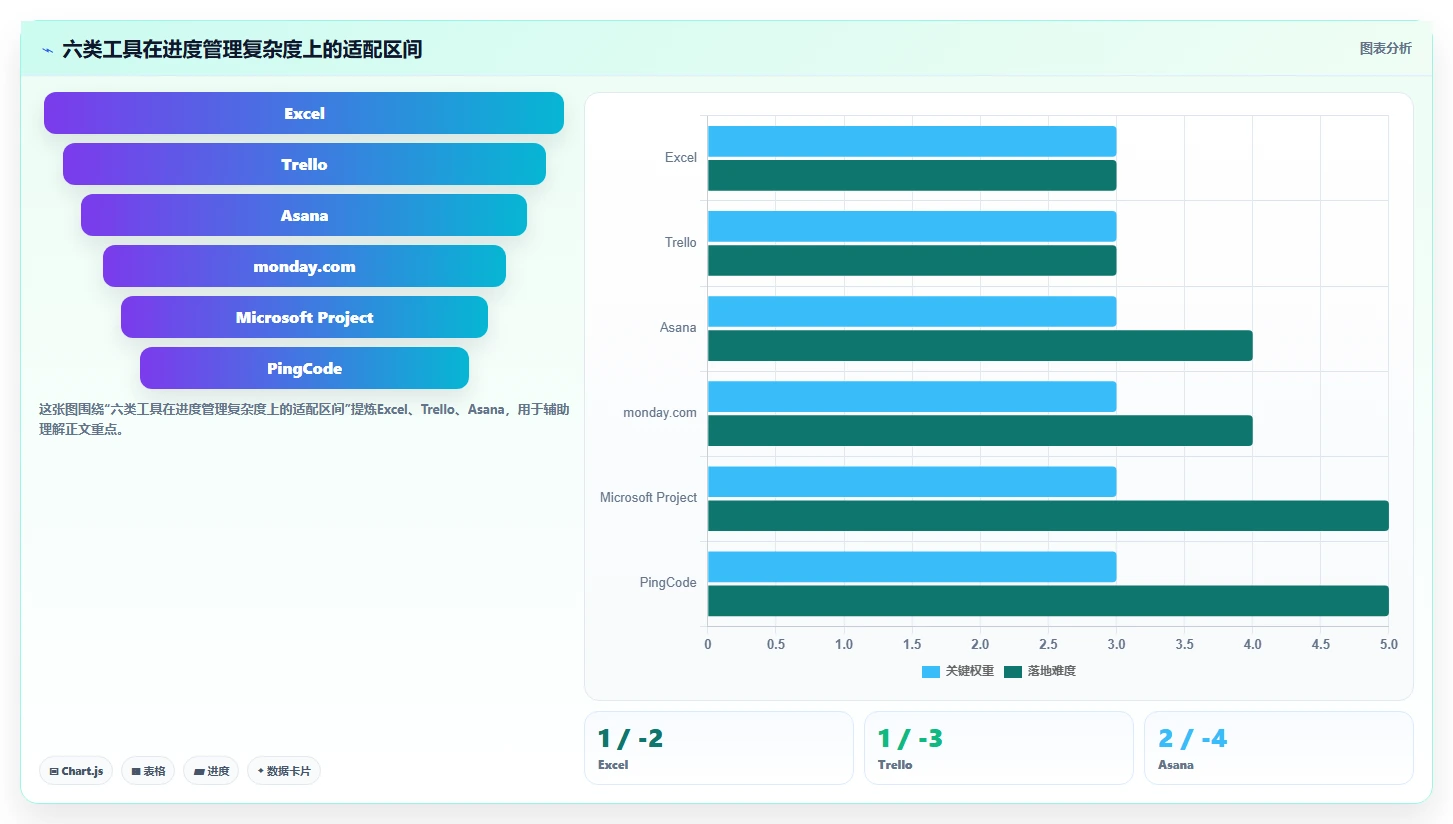The height and width of the screenshot is (824, 1453).
Task: Click the 3.5 tick on the x-axis
Action: coord(1184,644)
